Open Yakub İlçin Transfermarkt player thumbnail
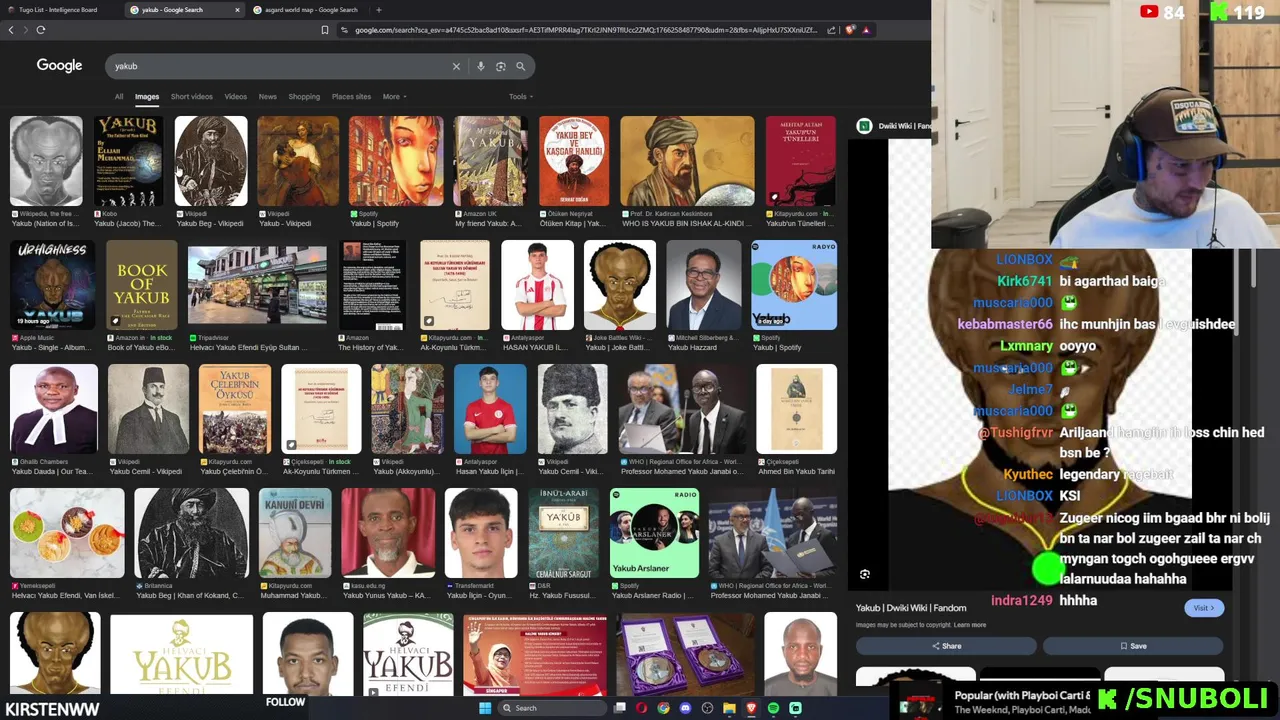 click(x=481, y=533)
